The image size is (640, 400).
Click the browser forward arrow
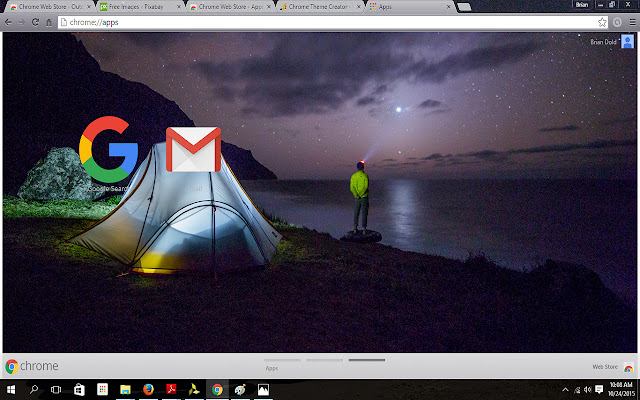(22, 22)
